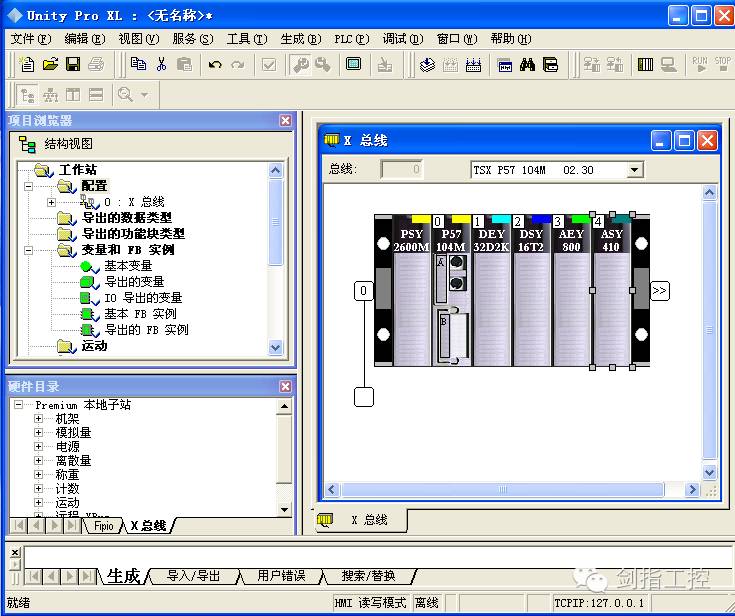Click the PC connect toolbar icon
The image size is (735, 616).
point(668,64)
